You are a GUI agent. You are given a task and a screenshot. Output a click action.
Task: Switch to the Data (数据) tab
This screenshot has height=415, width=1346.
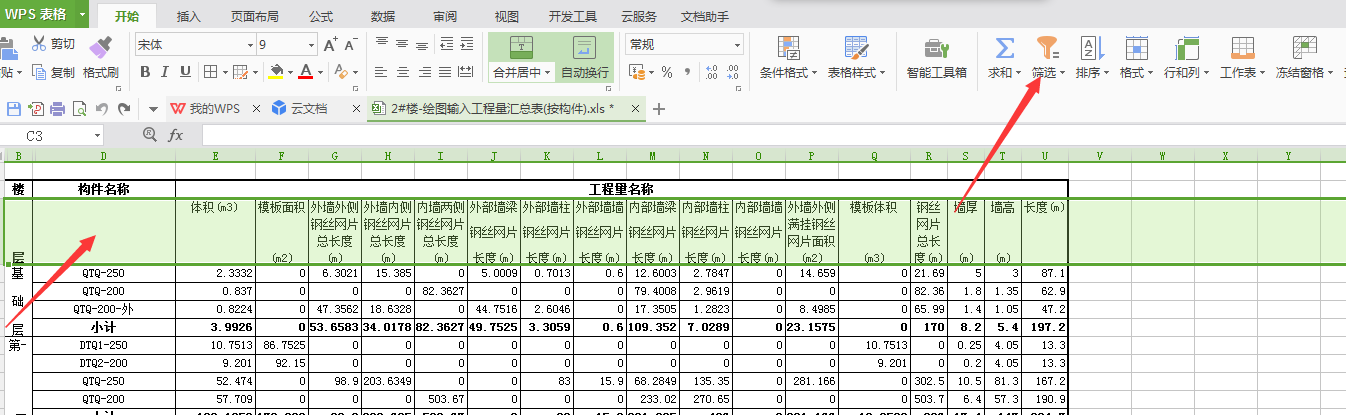[x=383, y=17]
